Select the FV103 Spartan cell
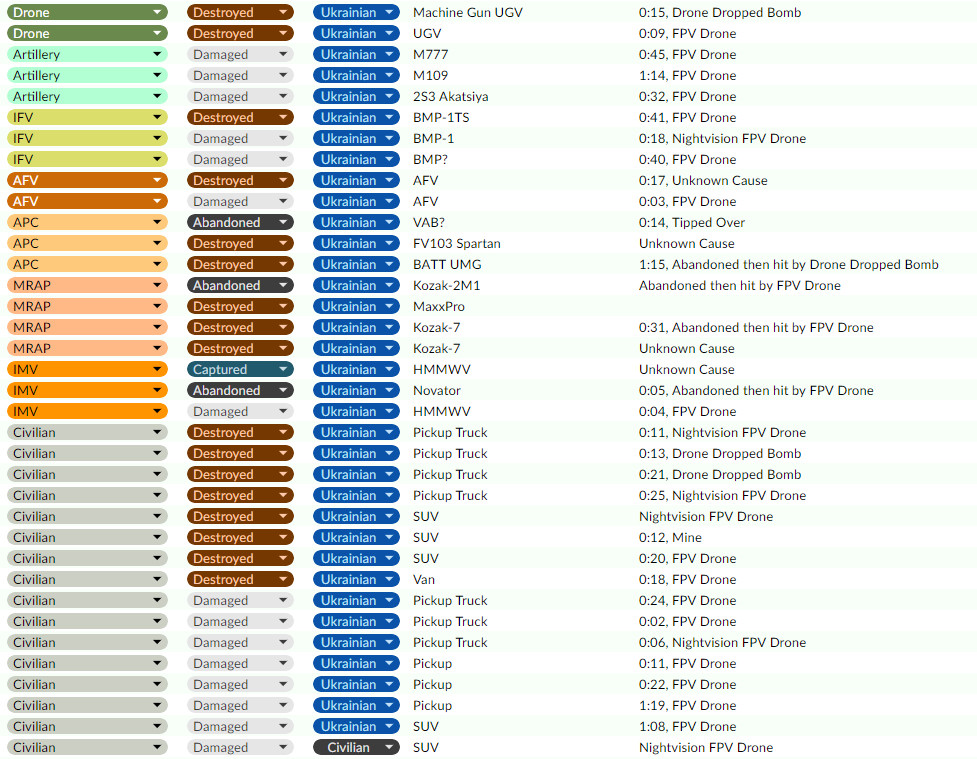 click(x=457, y=244)
